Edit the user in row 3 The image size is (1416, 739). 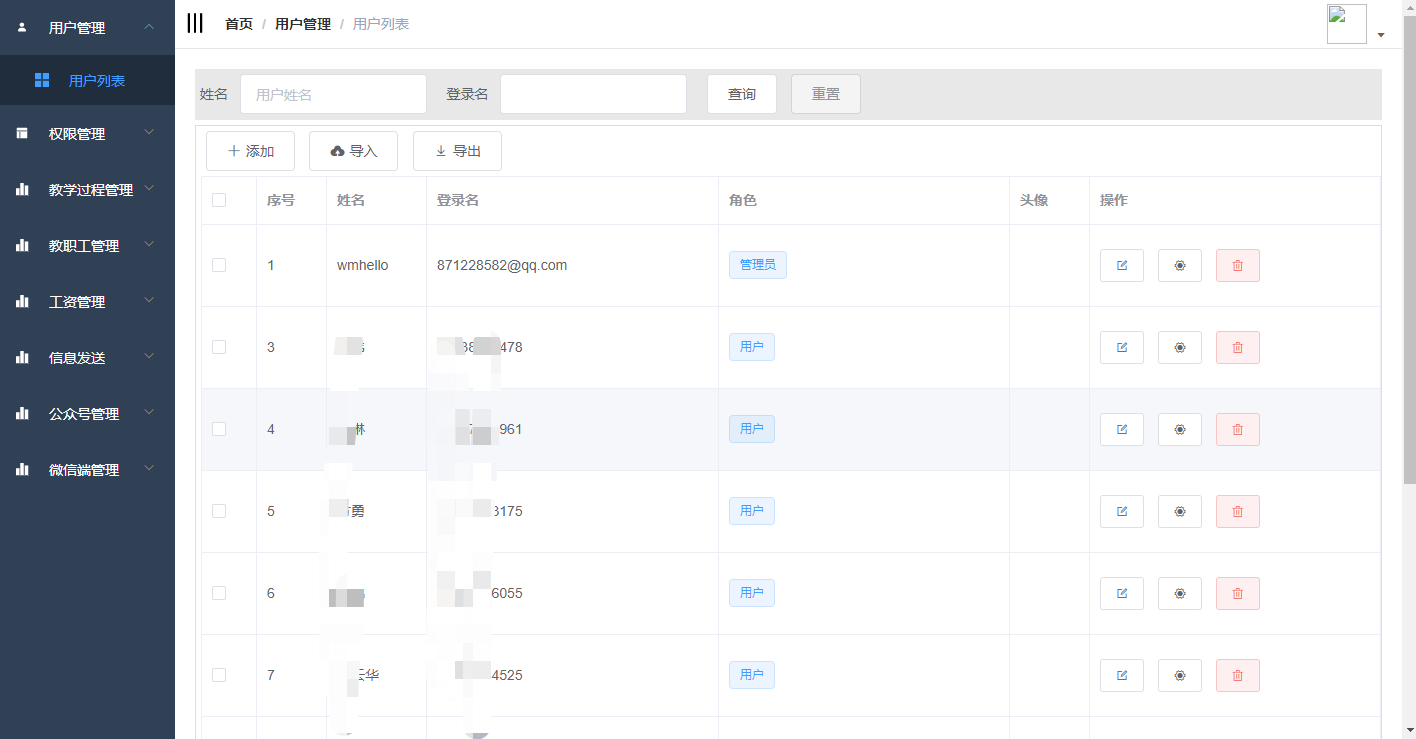[1122, 347]
